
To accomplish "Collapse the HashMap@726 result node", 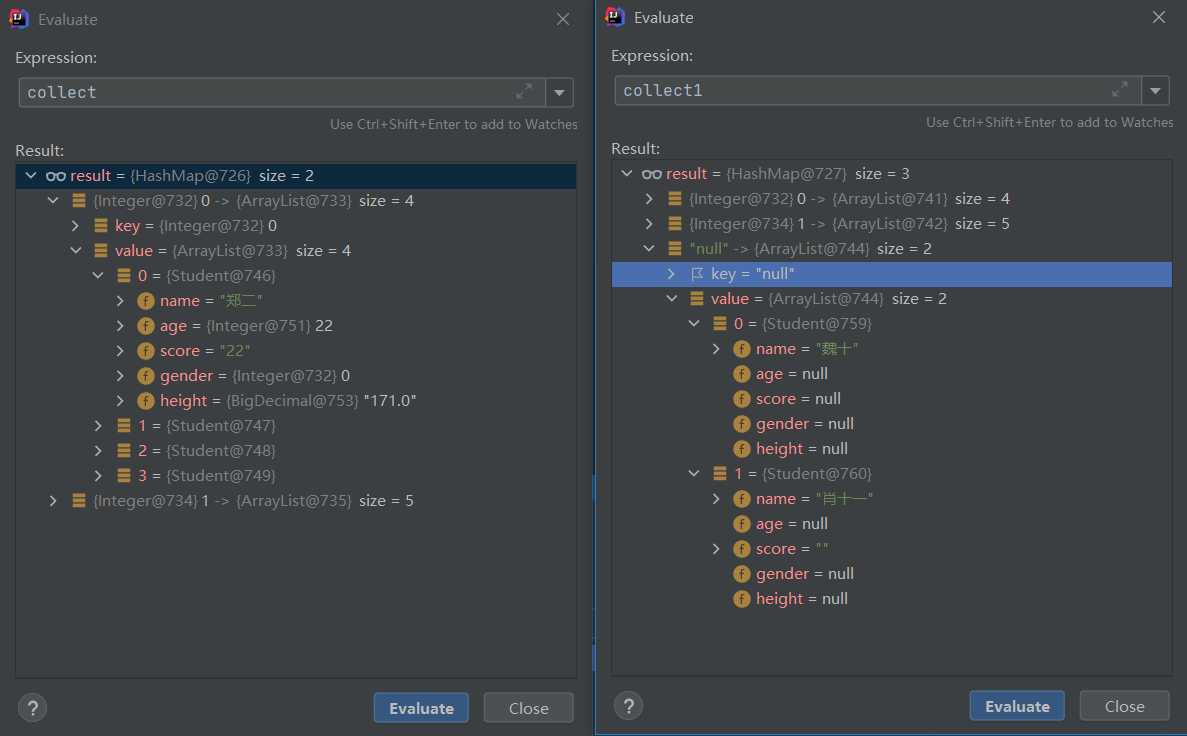I will point(31,176).
